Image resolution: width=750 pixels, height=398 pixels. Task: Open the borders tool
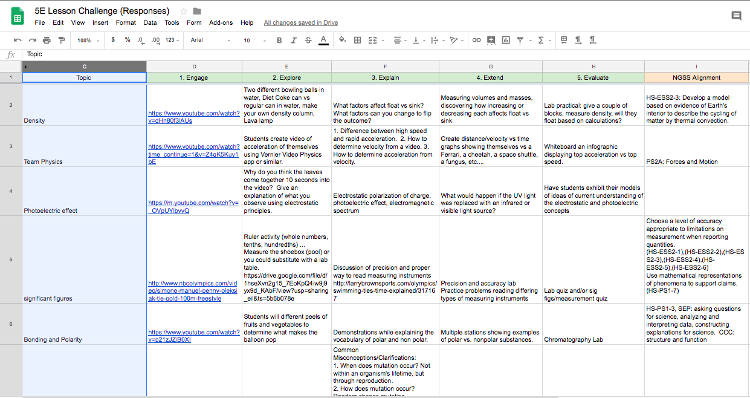[357, 41]
